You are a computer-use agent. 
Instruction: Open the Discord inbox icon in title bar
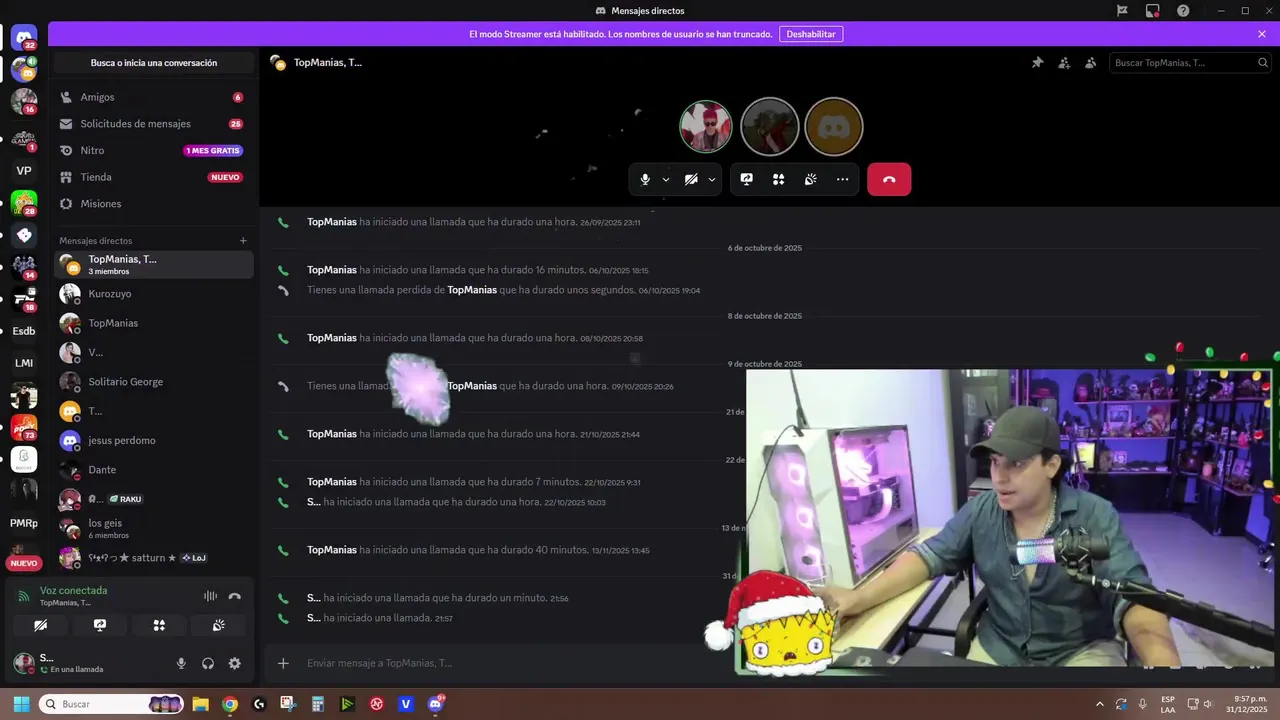(x=1152, y=10)
